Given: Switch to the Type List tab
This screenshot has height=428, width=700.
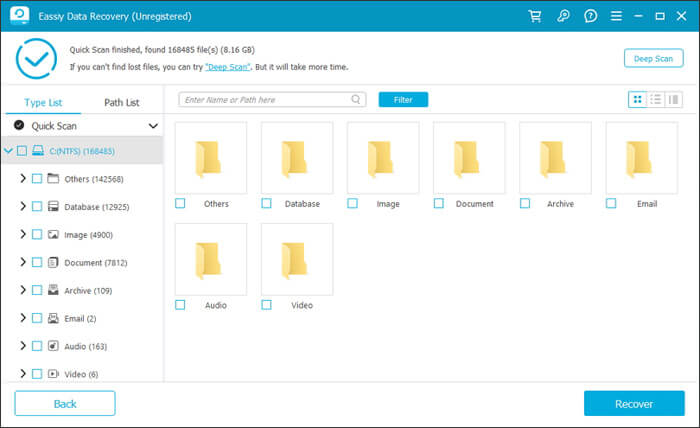Looking at the screenshot, I should coord(43,103).
